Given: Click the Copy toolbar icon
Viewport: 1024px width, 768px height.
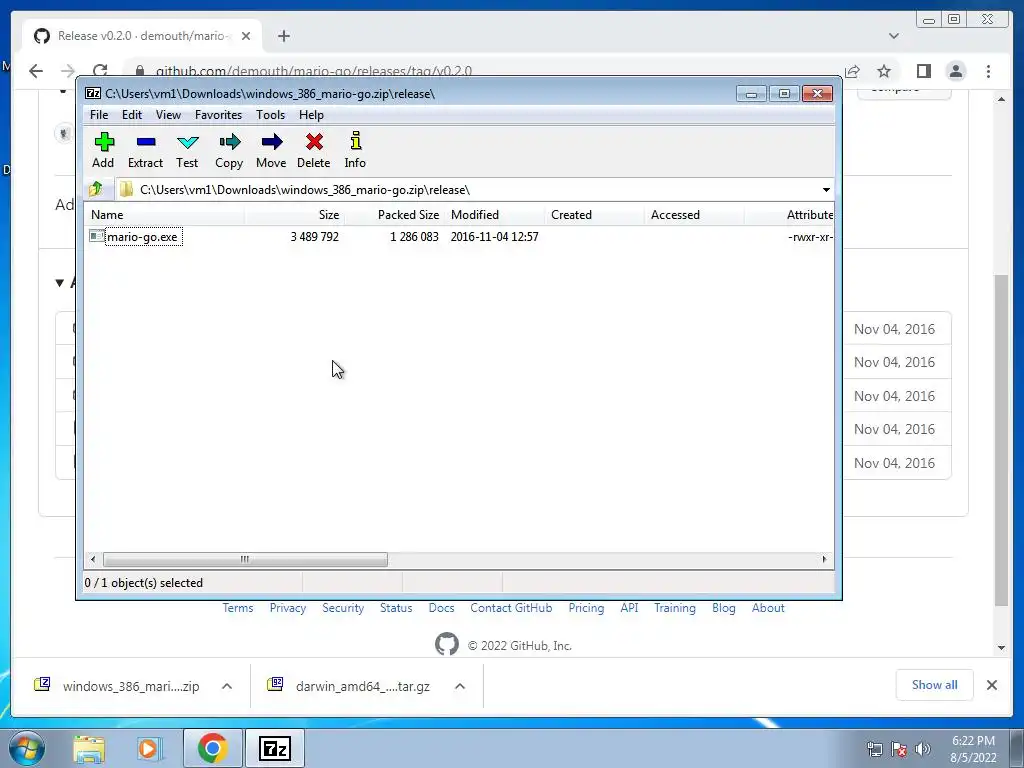Looking at the screenshot, I should point(229,151).
